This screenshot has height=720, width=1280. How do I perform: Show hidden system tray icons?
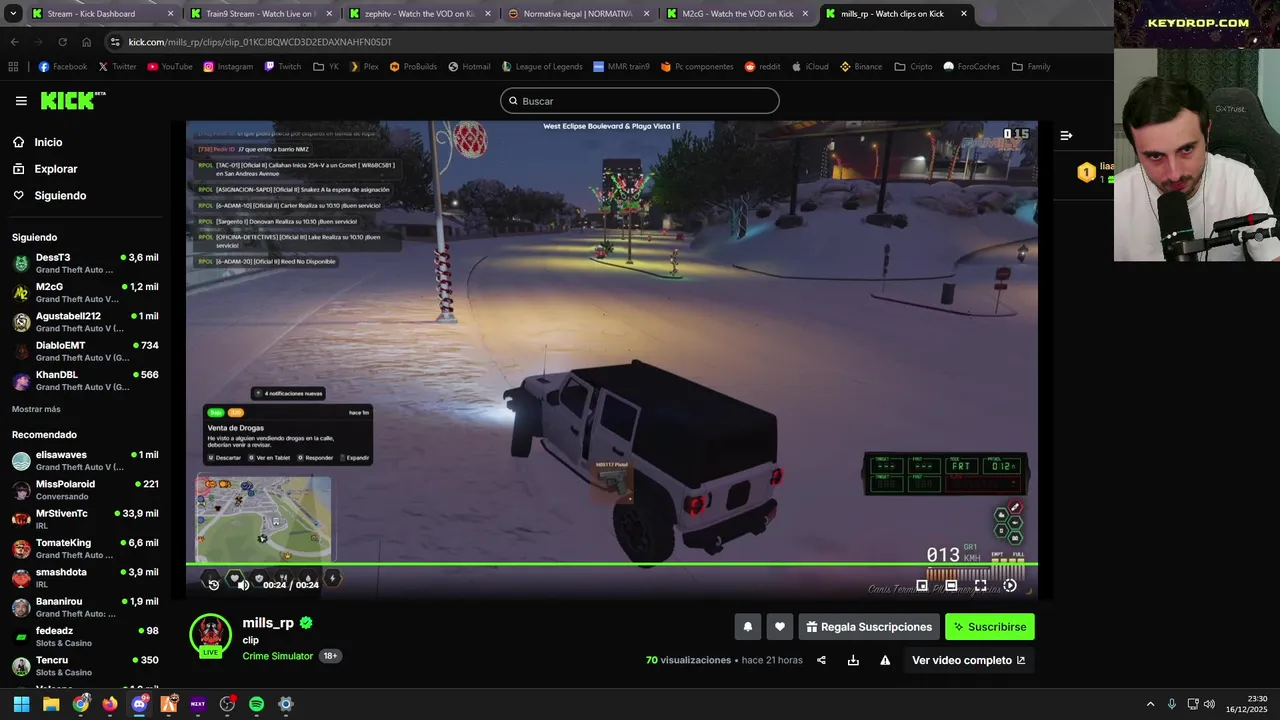pyautogui.click(x=1150, y=704)
